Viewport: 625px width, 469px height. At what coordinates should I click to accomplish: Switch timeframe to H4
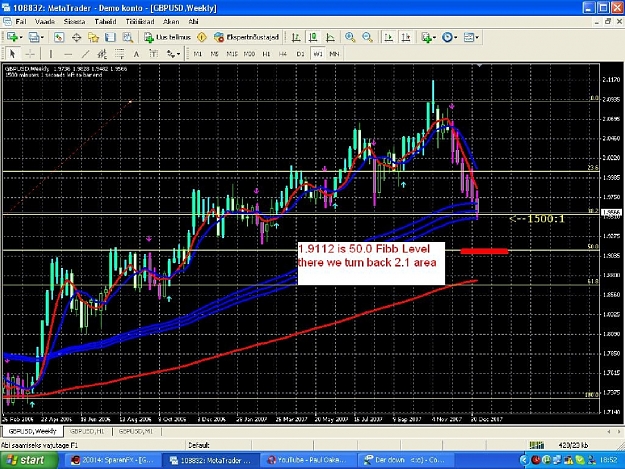283,53
